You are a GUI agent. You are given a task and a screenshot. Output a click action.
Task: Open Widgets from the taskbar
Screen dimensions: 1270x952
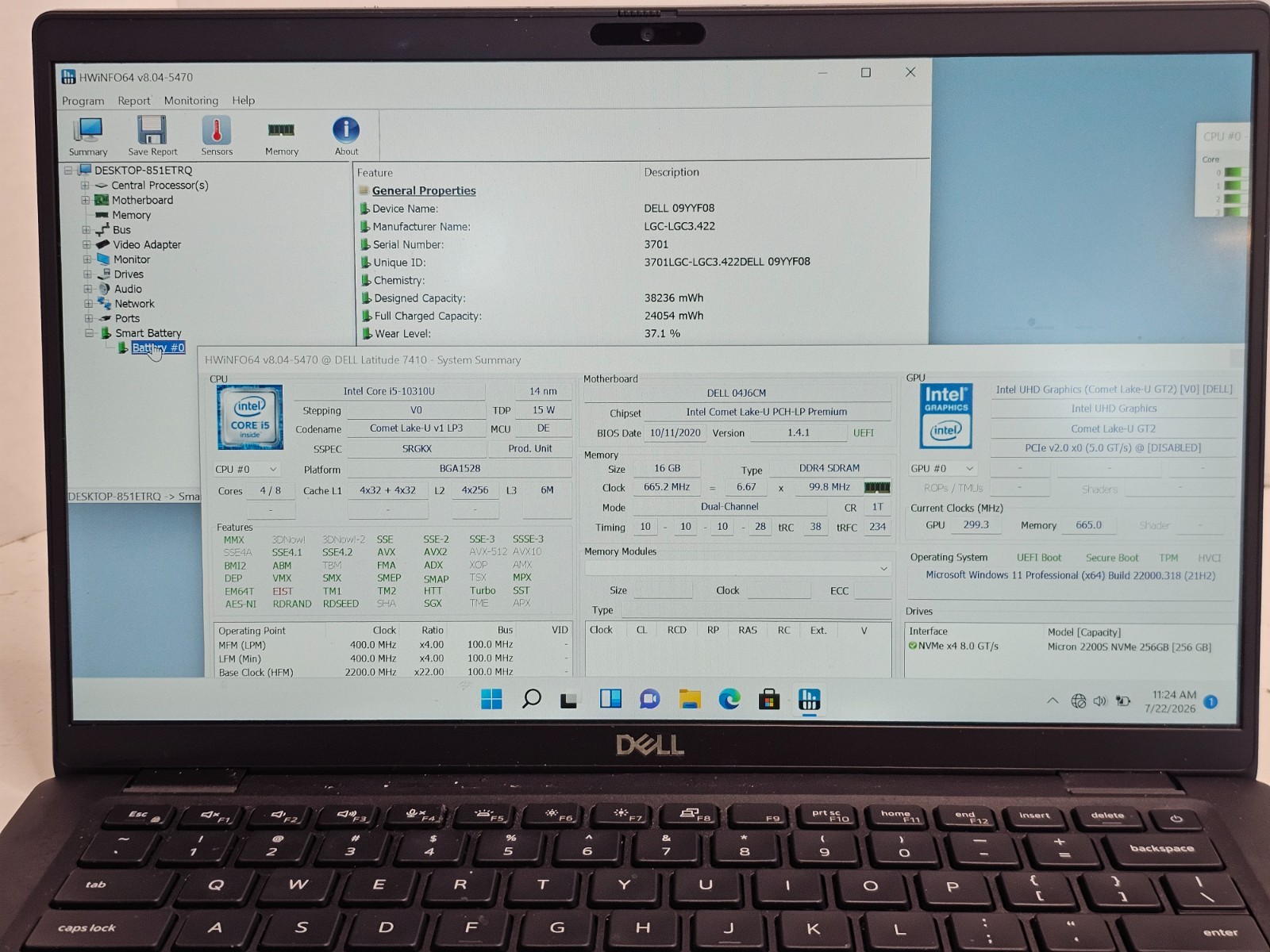click(610, 699)
